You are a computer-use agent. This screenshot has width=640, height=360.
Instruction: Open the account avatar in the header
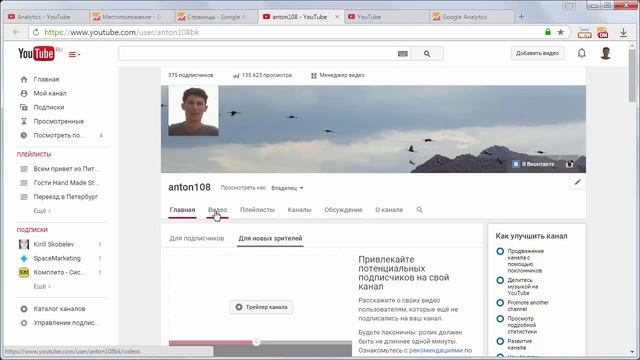coord(605,53)
